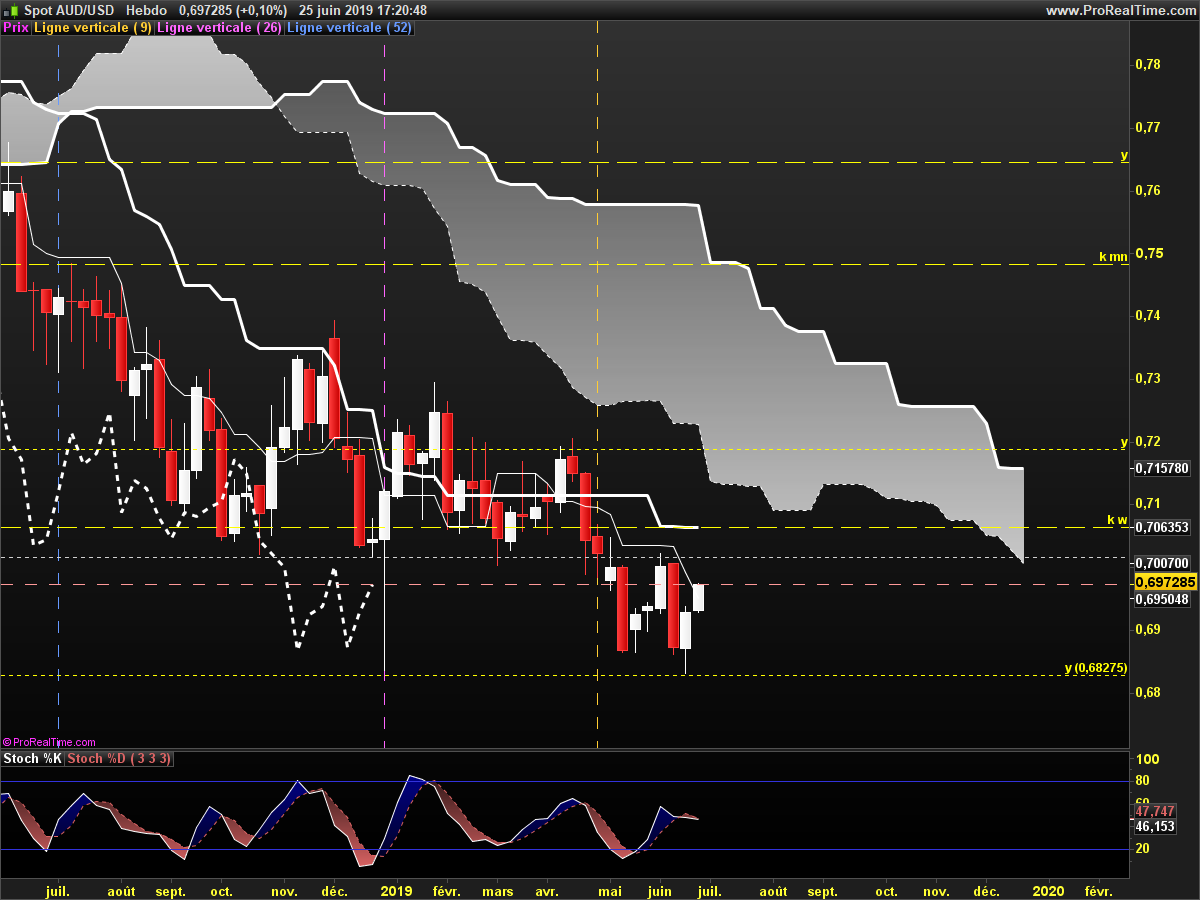Screen dimensions: 1200x900
Task: Click the yellow current price tag 0,697285
Action: tap(1166, 582)
